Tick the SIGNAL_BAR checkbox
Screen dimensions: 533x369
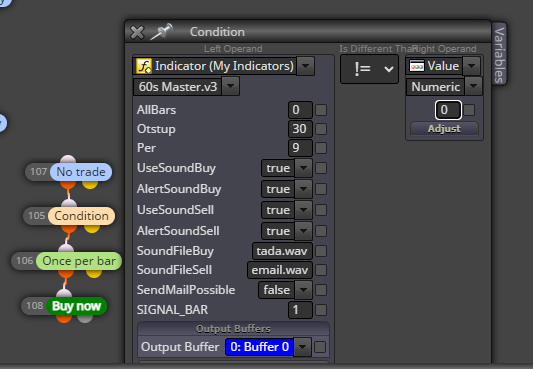click(321, 310)
